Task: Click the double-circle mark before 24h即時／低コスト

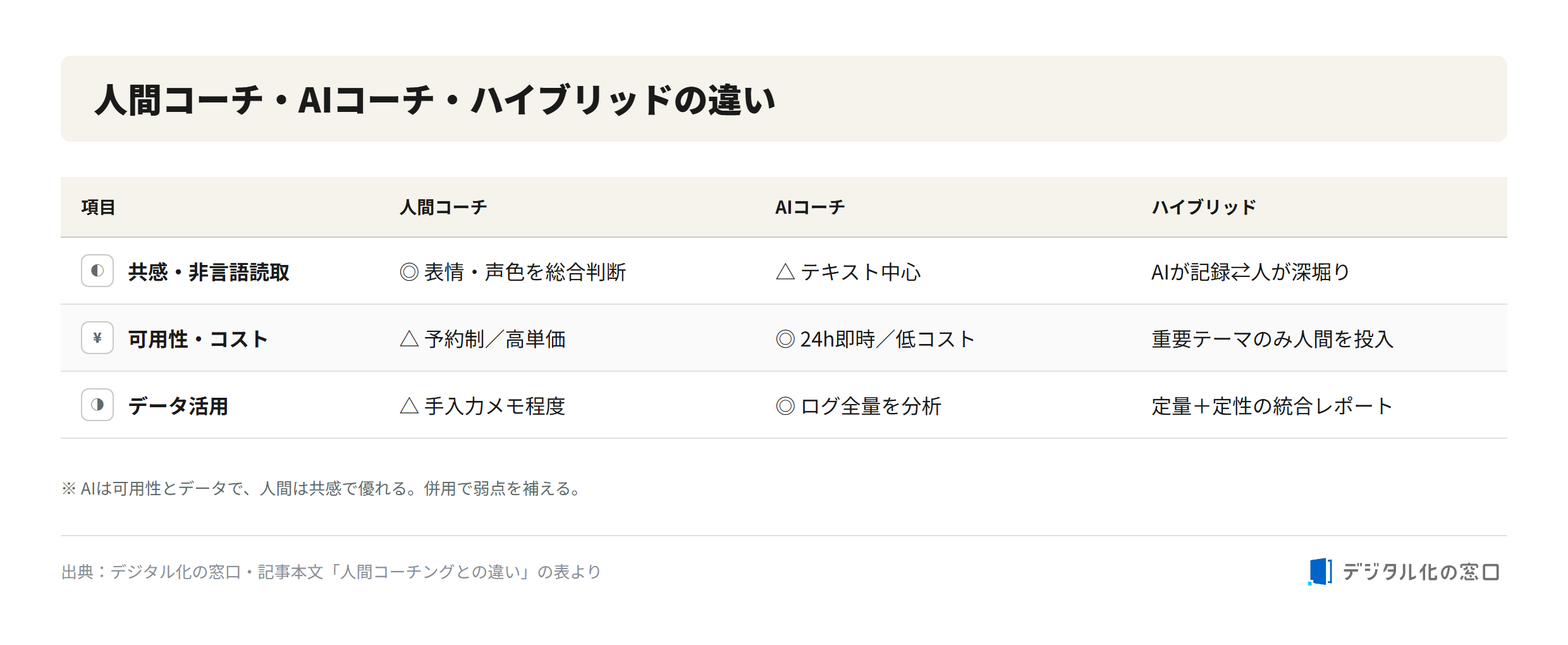Action: 785,339
